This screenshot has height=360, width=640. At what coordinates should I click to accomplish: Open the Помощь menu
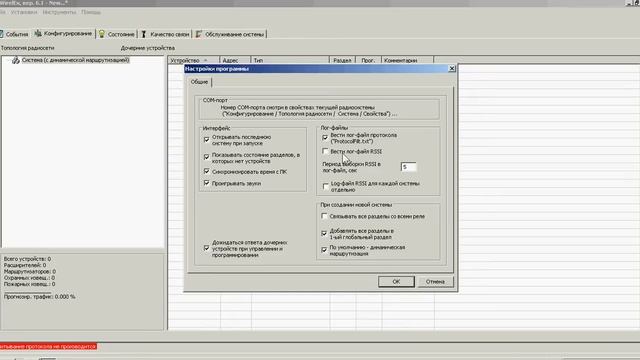coord(91,12)
